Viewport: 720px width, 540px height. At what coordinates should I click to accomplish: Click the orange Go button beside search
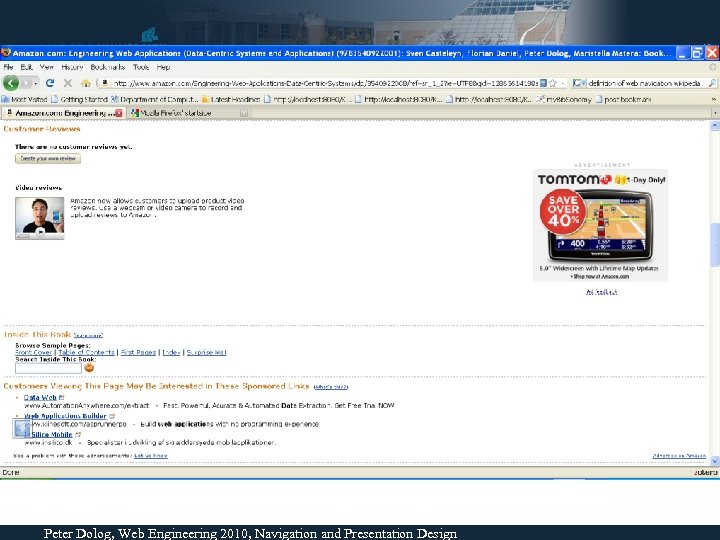pyautogui.click(x=89, y=368)
